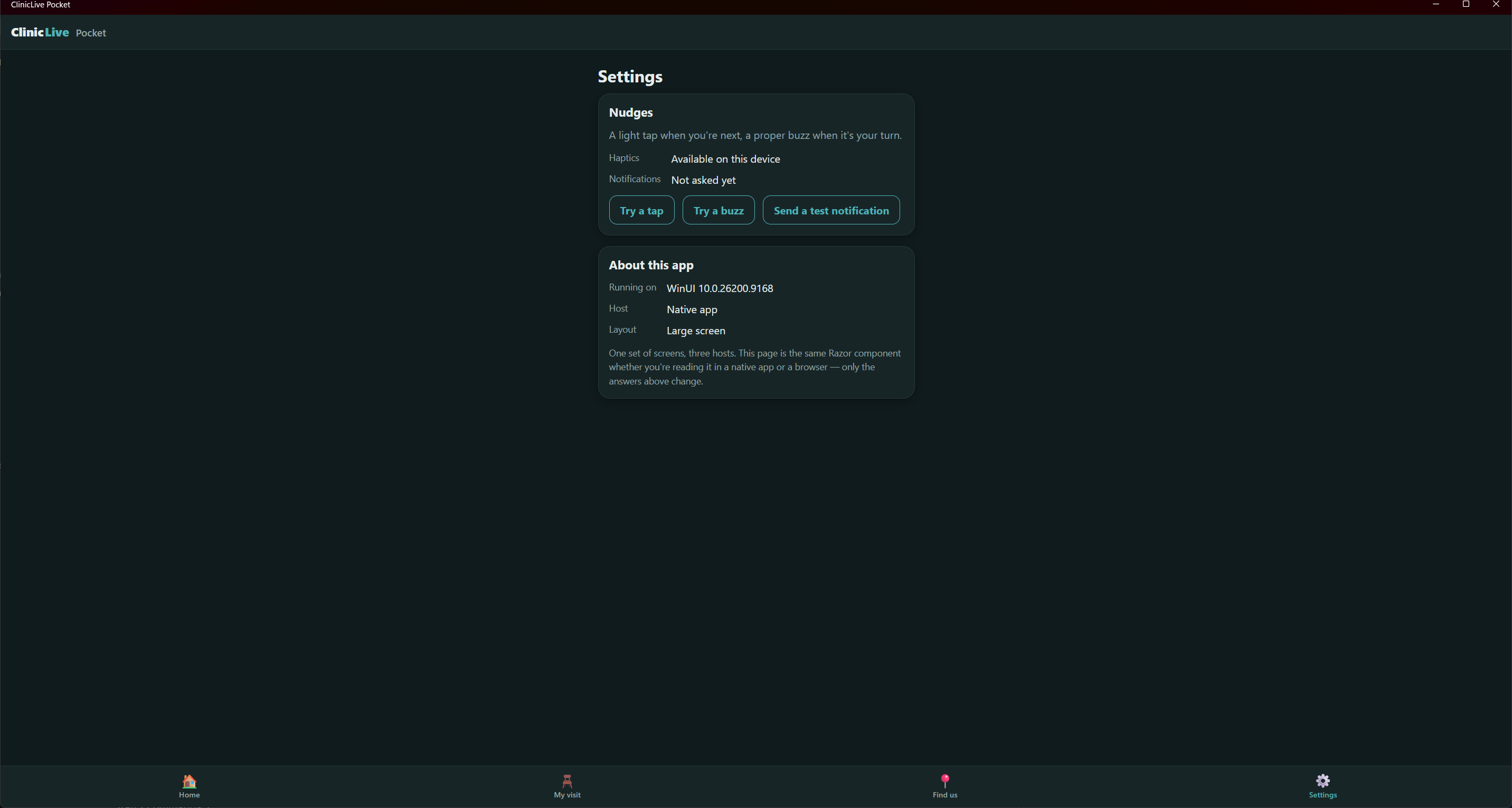Click the 'Native app' host value
Viewport: 1512px width, 808px height.
click(692, 309)
